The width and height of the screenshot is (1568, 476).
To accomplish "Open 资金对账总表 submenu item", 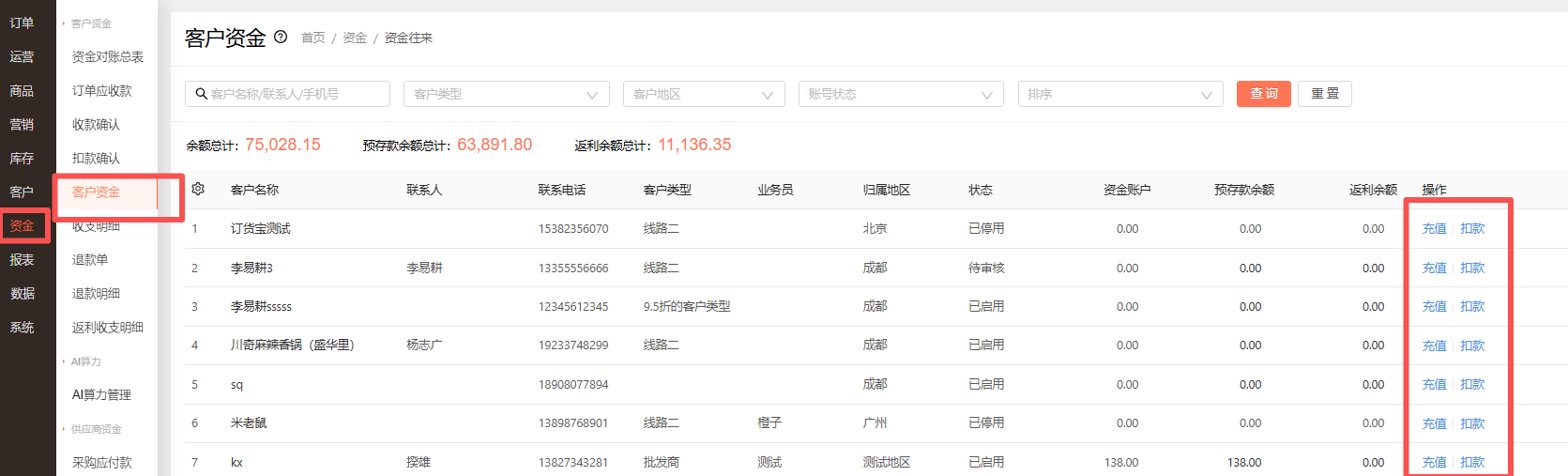I will 108,57.
